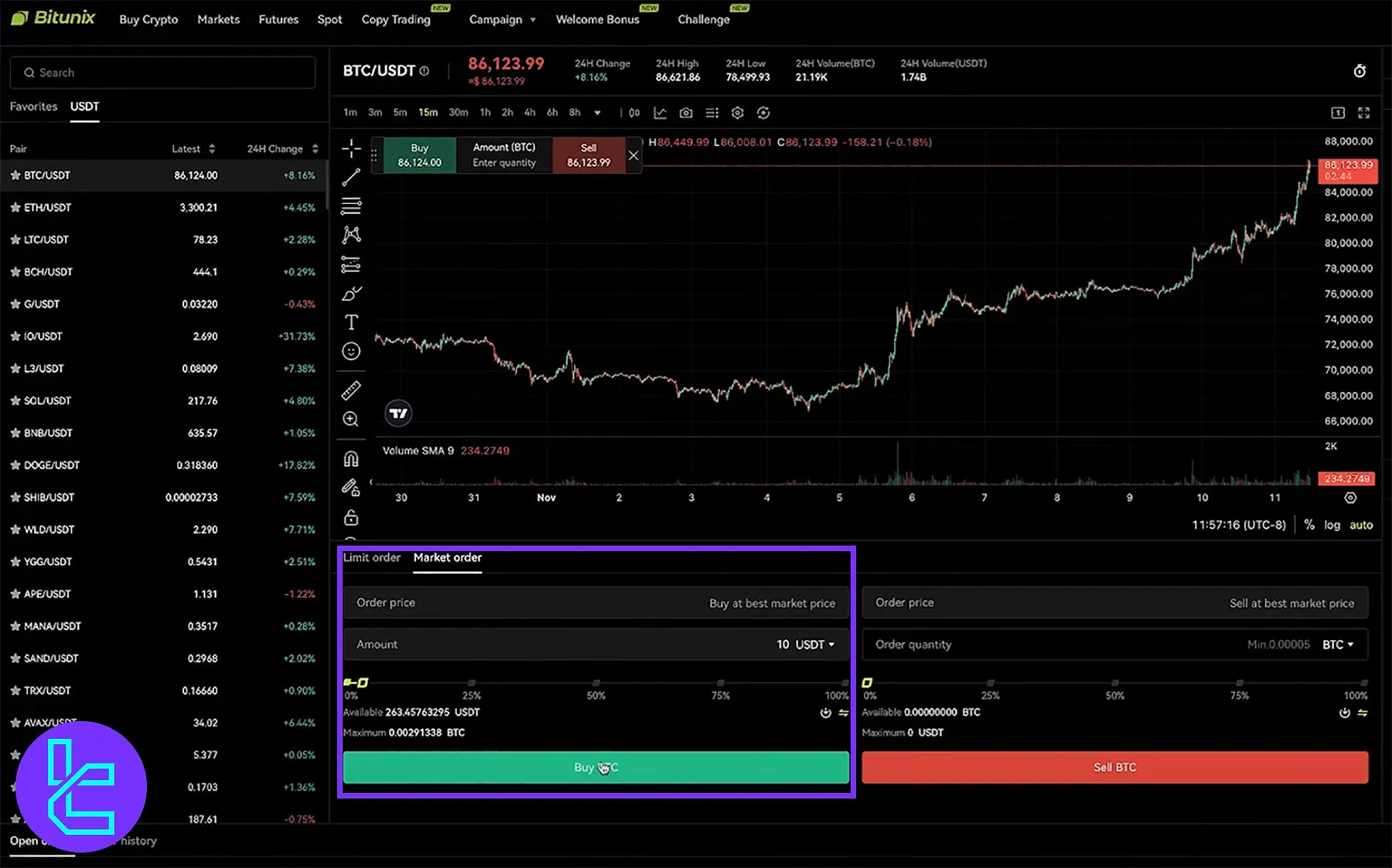Expand more timeframe intervals dropdown
Viewport: 1392px width, 868px height.
(x=597, y=113)
